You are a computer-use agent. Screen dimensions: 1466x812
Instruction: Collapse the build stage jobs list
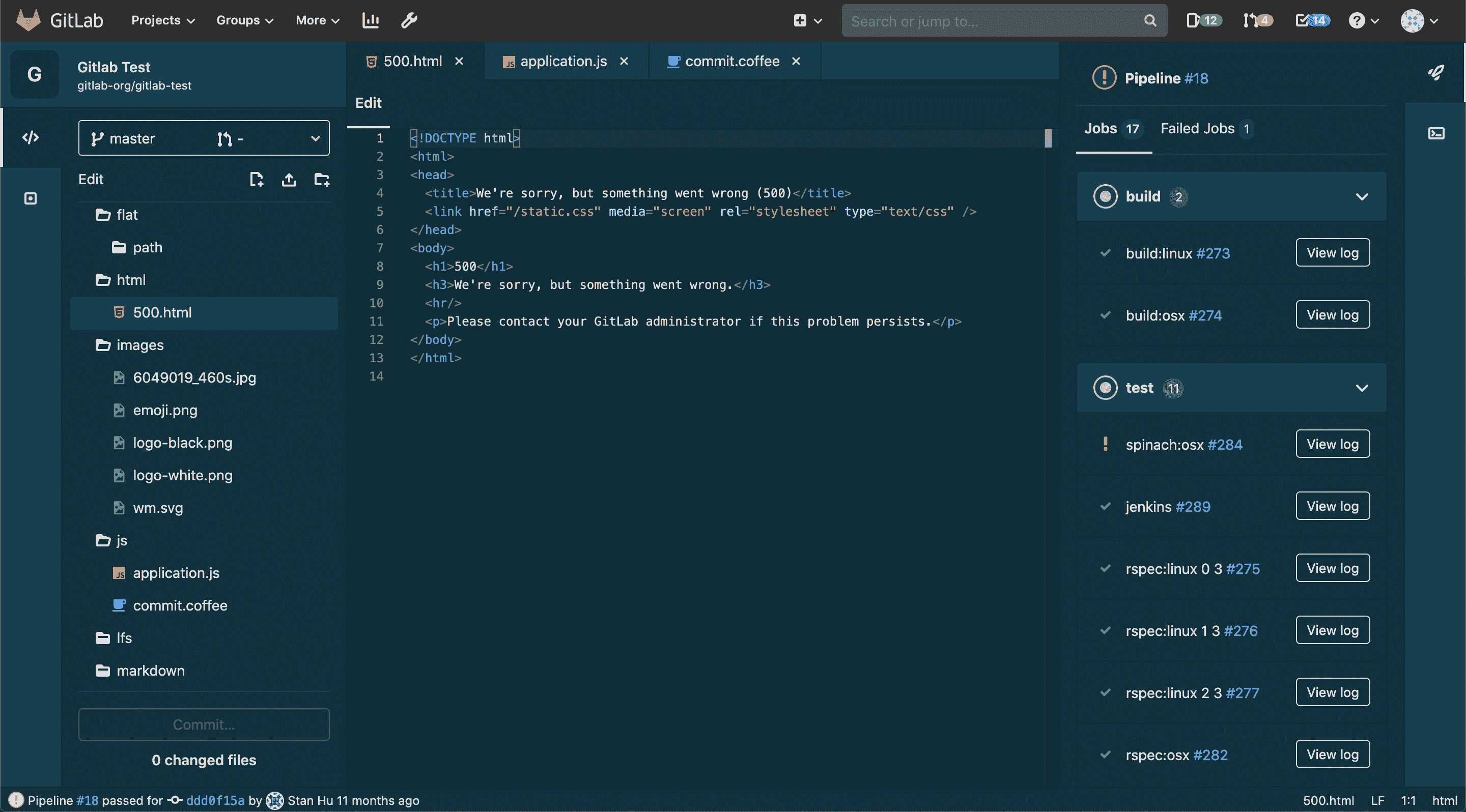1363,197
